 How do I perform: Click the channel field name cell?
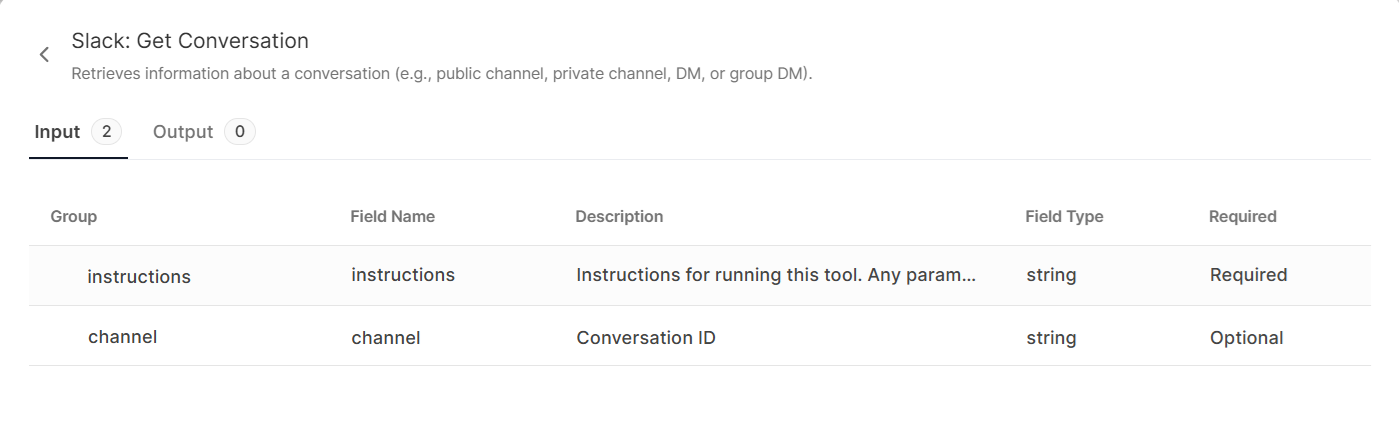[385, 338]
